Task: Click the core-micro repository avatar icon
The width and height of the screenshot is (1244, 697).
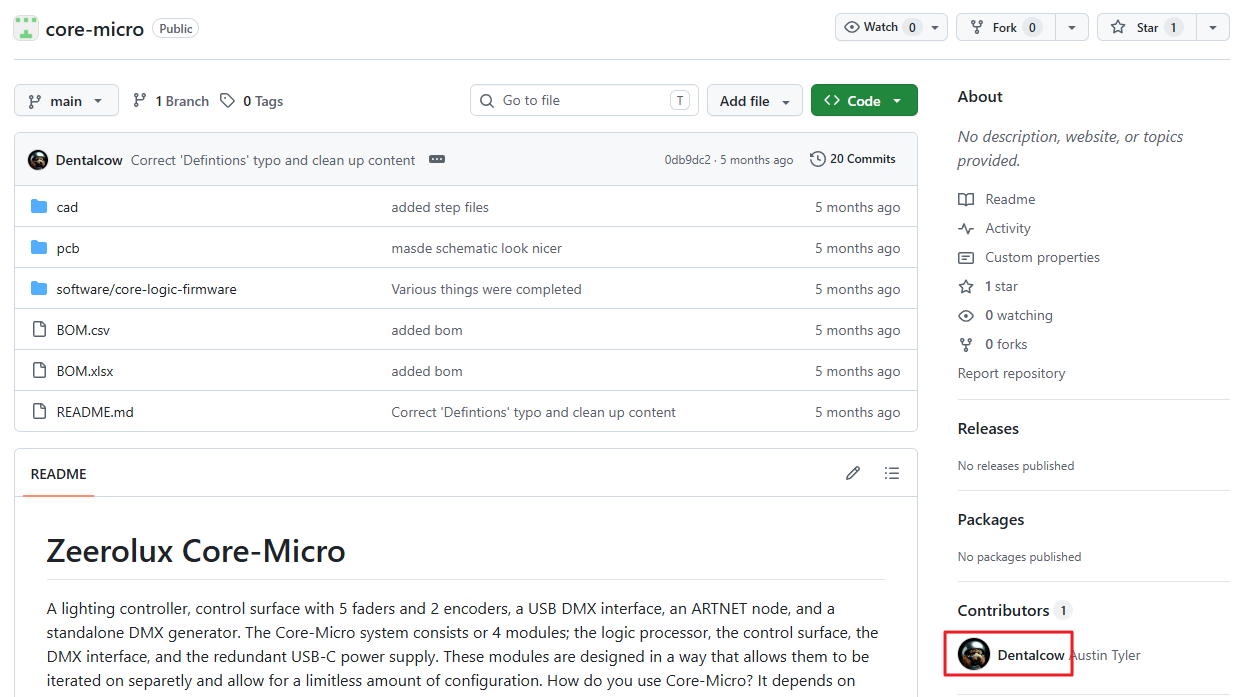Action: pyautogui.click(x=26, y=28)
